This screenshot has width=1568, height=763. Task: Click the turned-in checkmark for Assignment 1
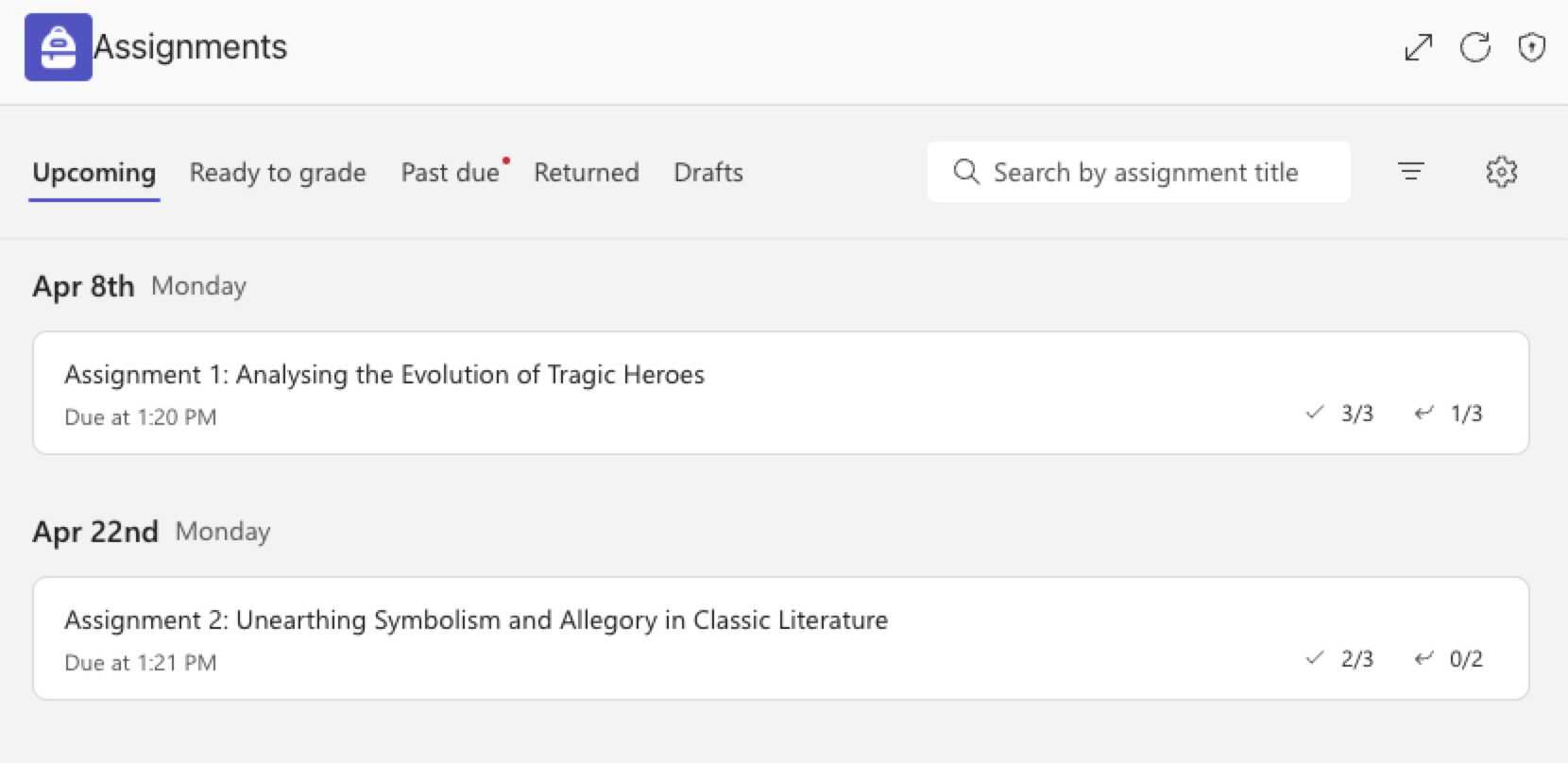(x=1315, y=413)
